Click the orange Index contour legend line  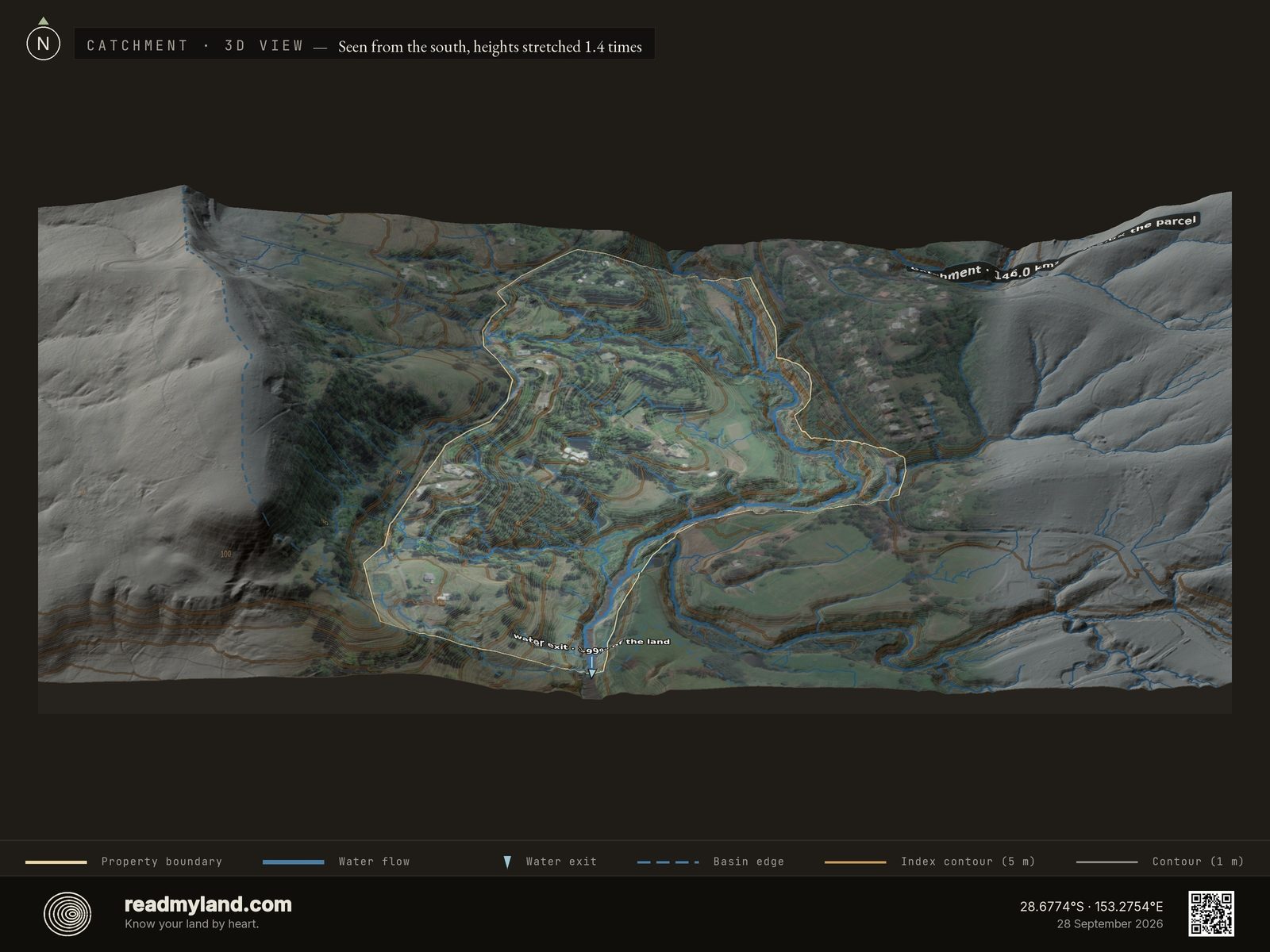(855, 862)
